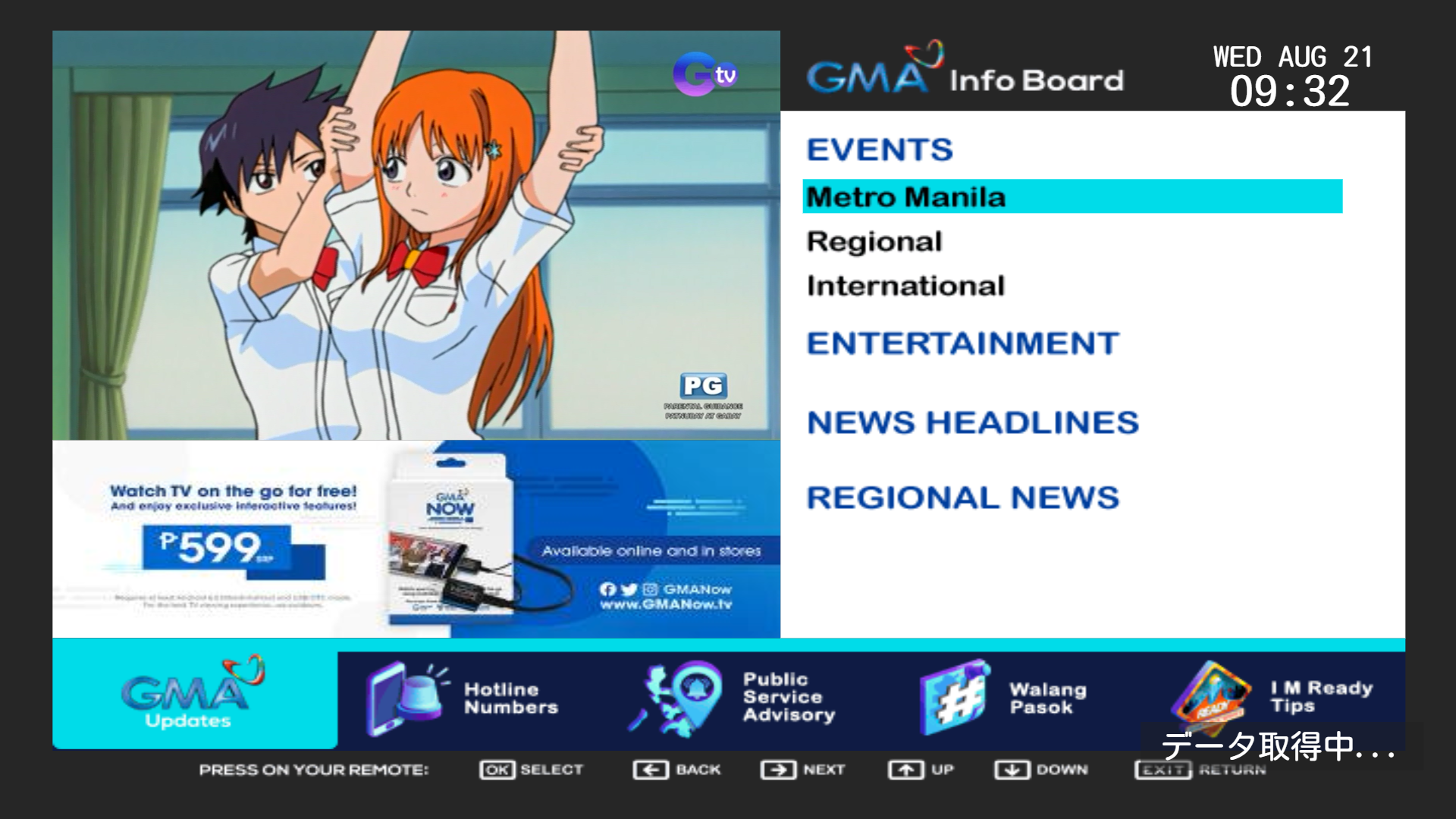Click the live anime video preview
This screenshot has width=1456, height=819.
(416, 235)
